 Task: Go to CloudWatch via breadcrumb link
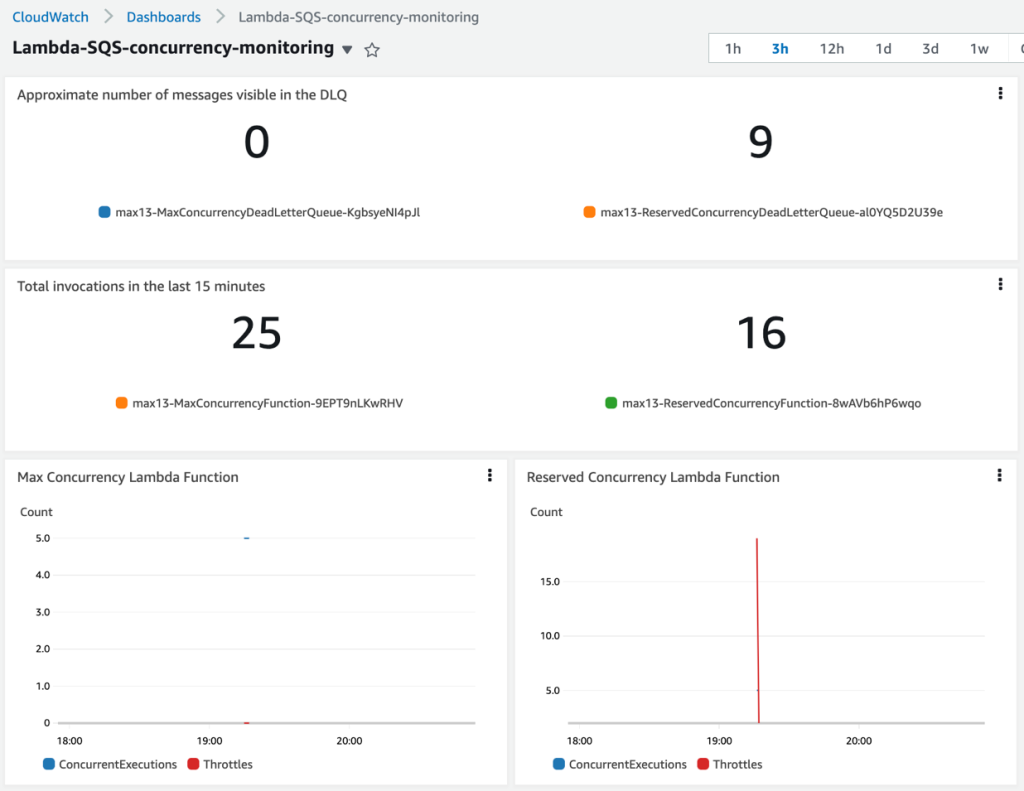point(50,16)
